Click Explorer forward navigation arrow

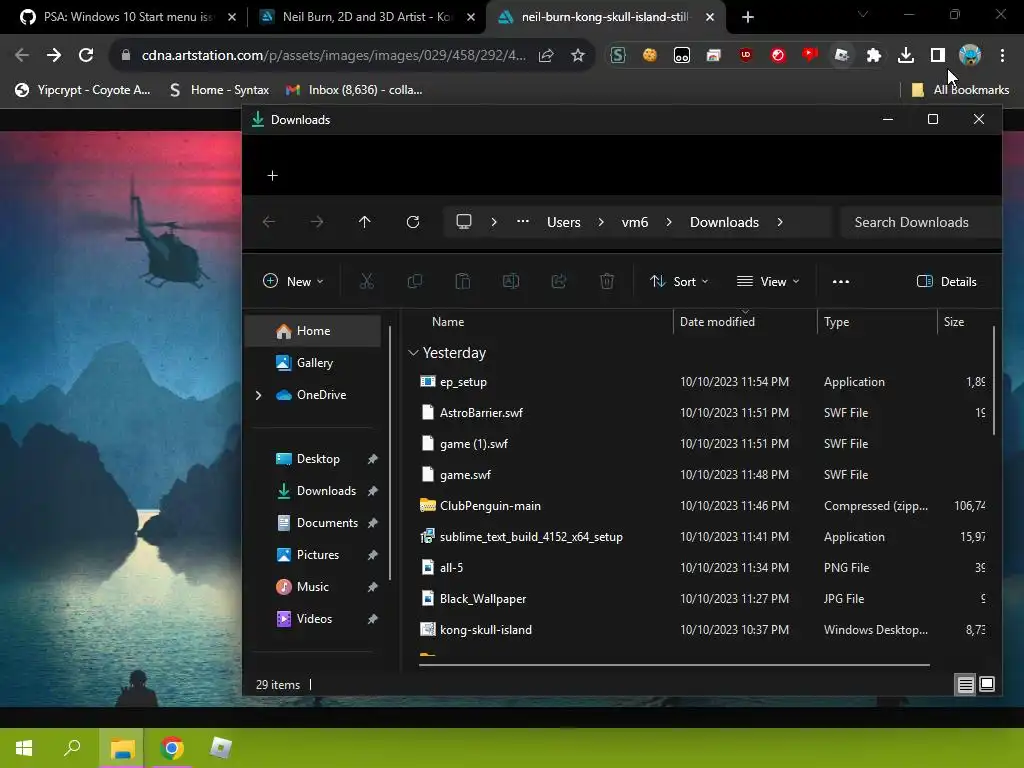click(317, 222)
